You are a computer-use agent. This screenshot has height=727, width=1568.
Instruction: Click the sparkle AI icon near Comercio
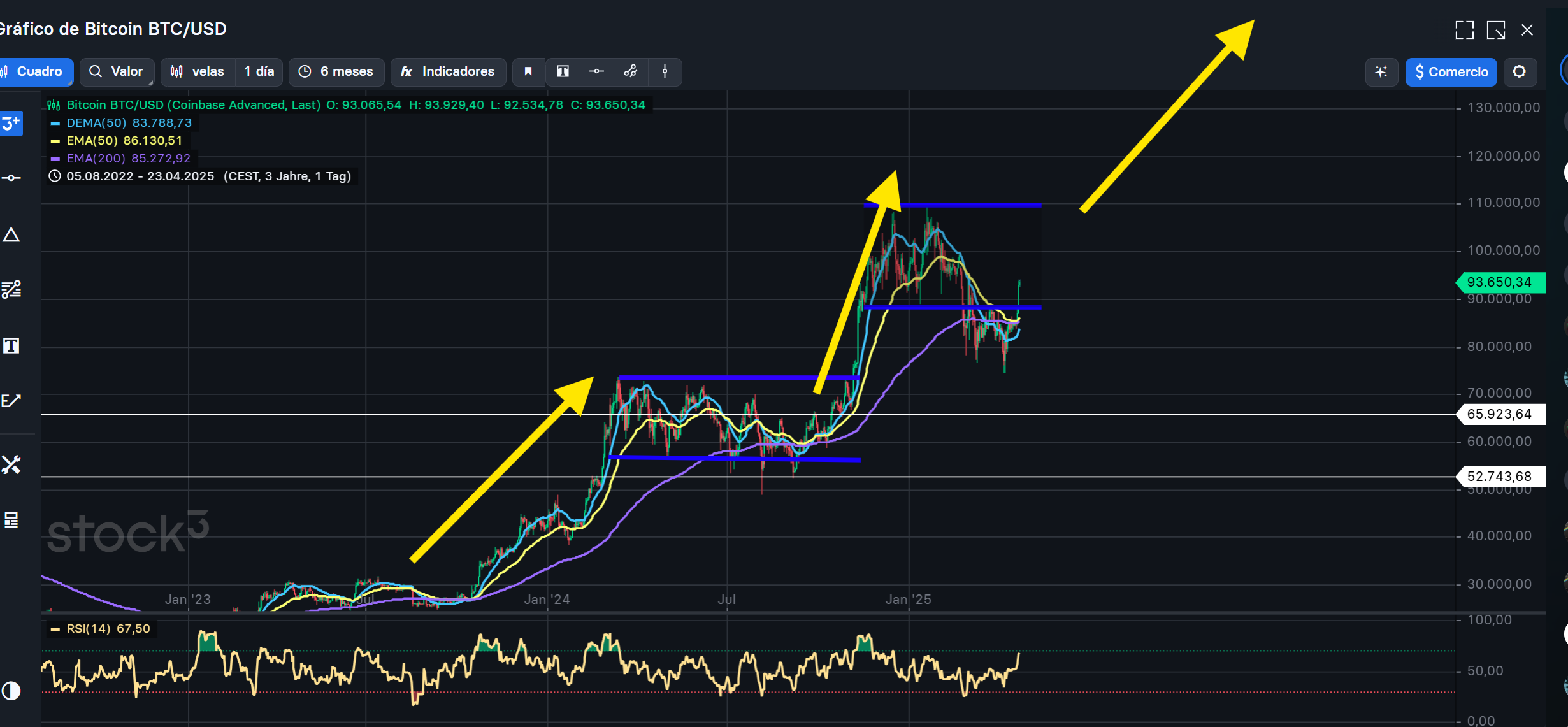click(1381, 72)
